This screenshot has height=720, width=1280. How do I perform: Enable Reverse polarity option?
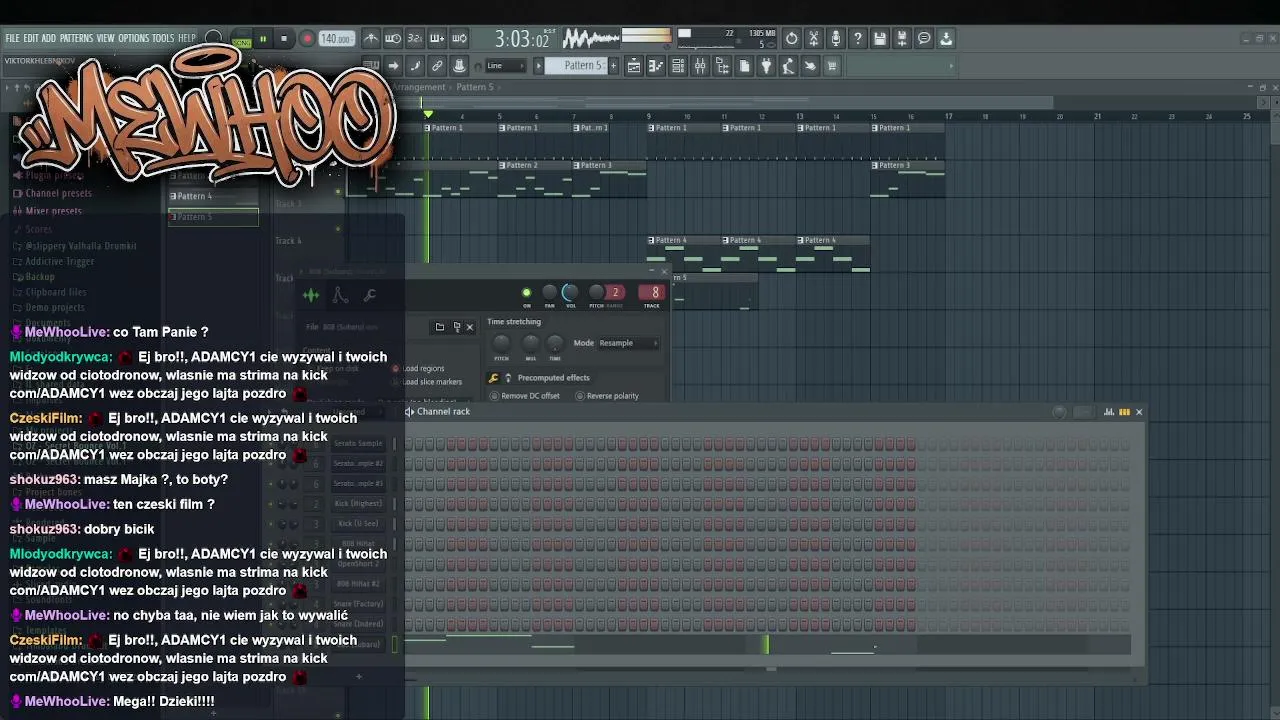coord(608,396)
